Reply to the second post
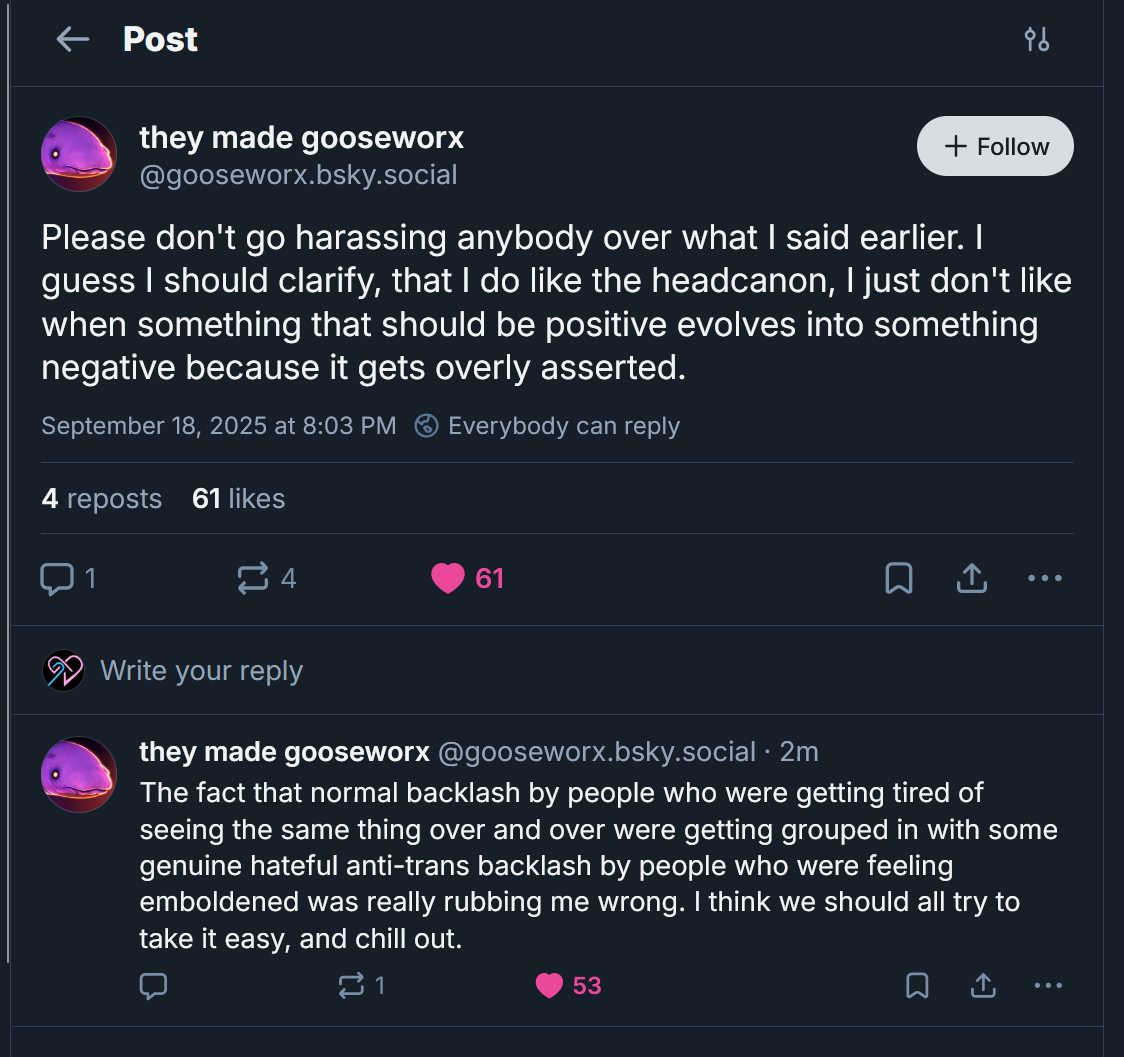 point(153,986)
